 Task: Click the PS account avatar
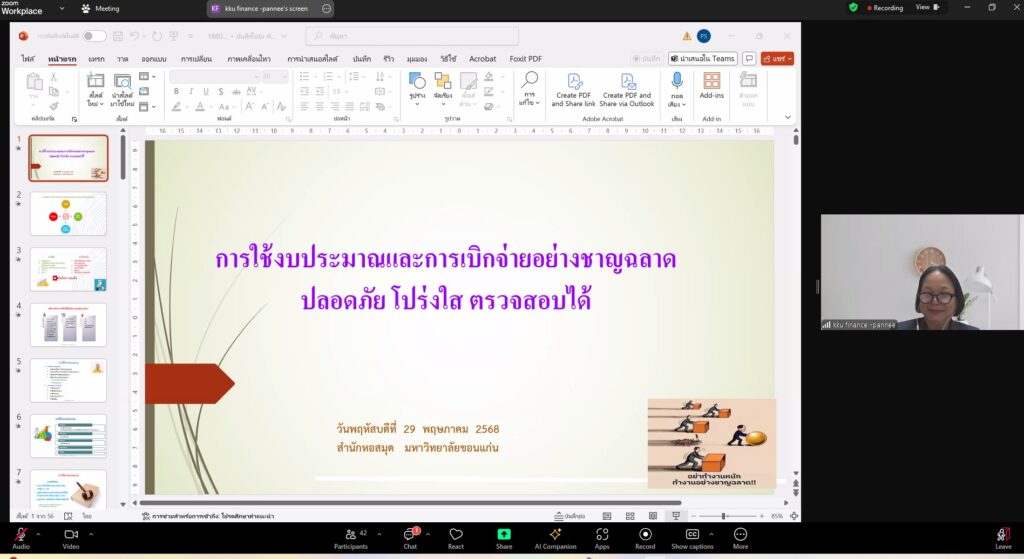pos(703,36)
